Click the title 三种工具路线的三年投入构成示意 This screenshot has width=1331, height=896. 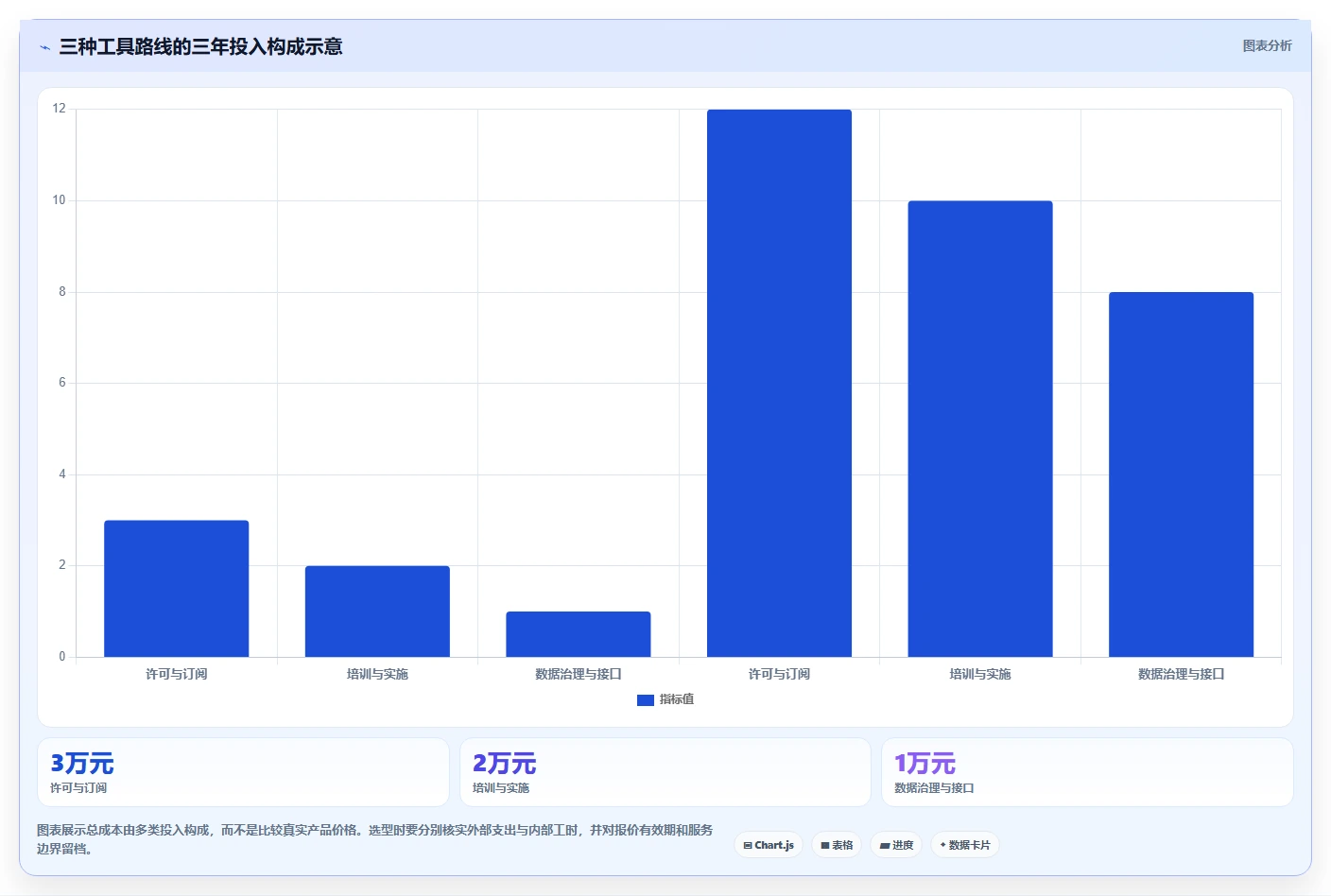pos(200,46)
